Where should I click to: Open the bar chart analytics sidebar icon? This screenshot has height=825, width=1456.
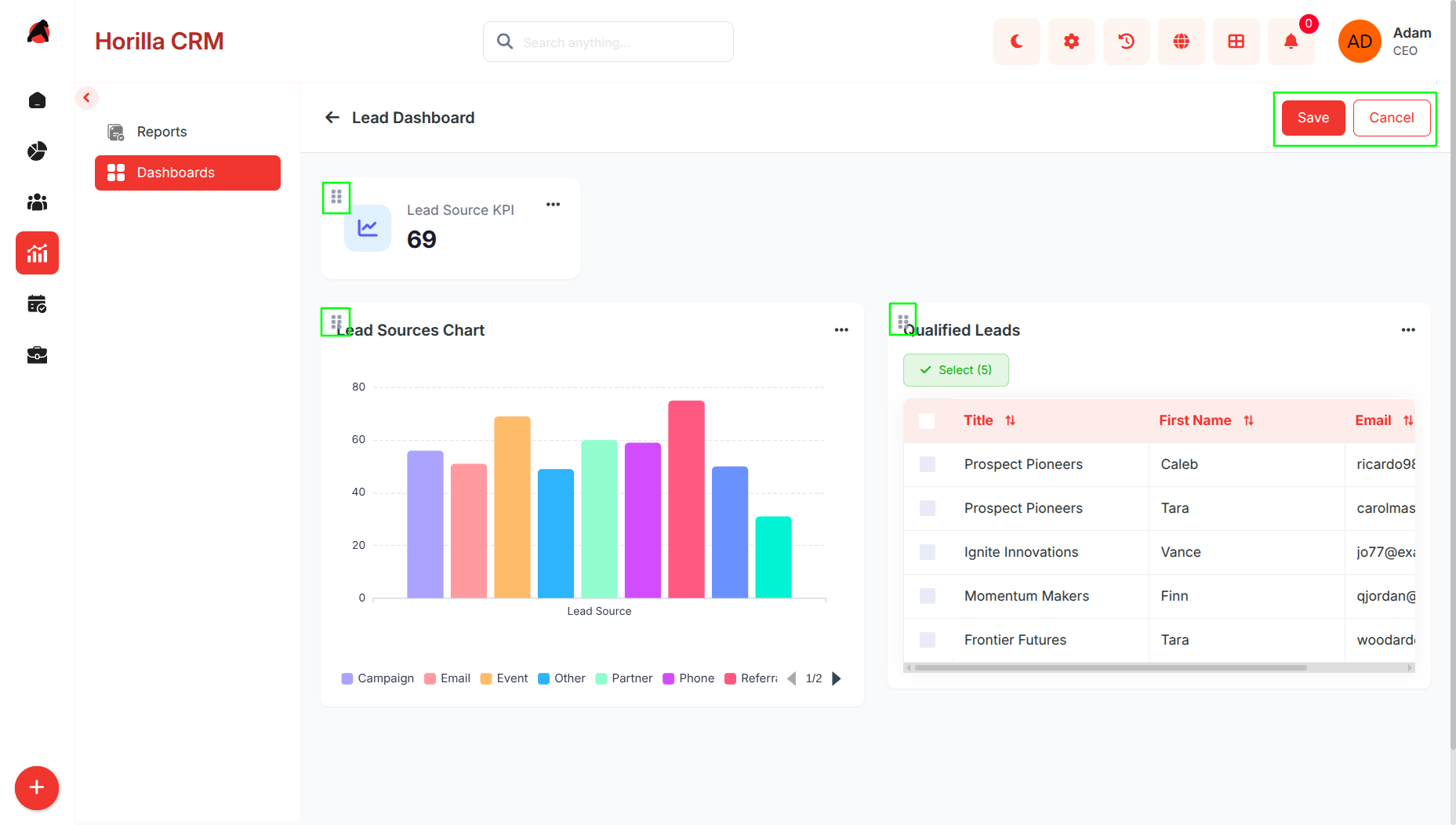pos(37,253)
